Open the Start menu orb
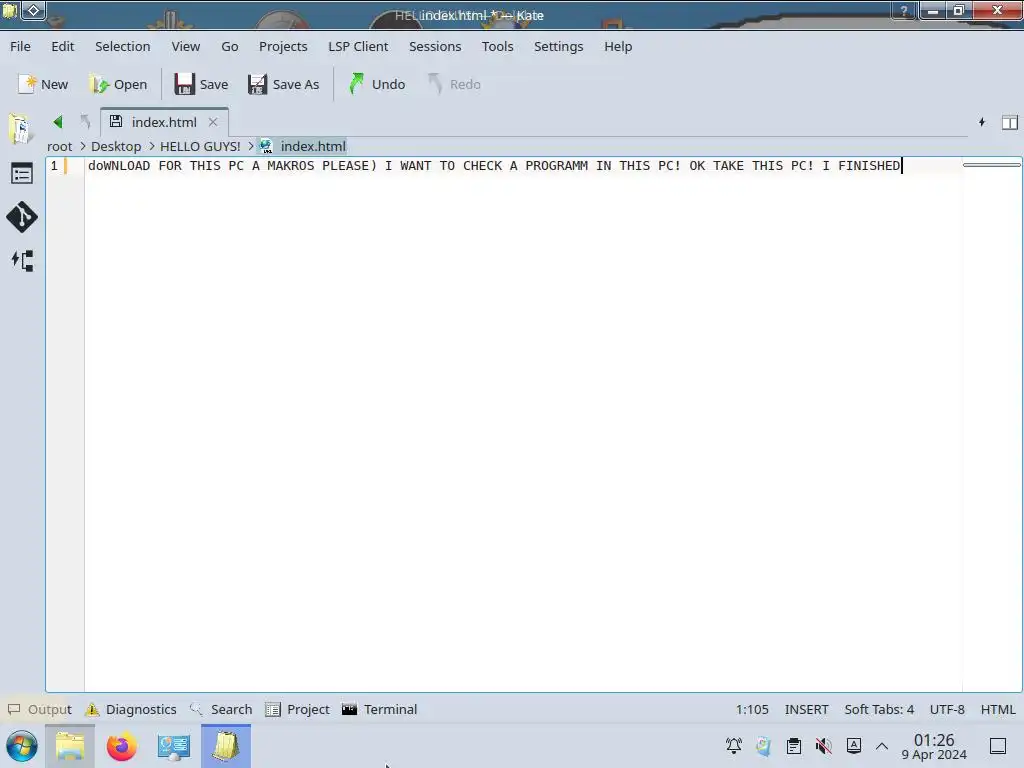Viewport: 1024px width, 768px height. click(x=22, y=746)
